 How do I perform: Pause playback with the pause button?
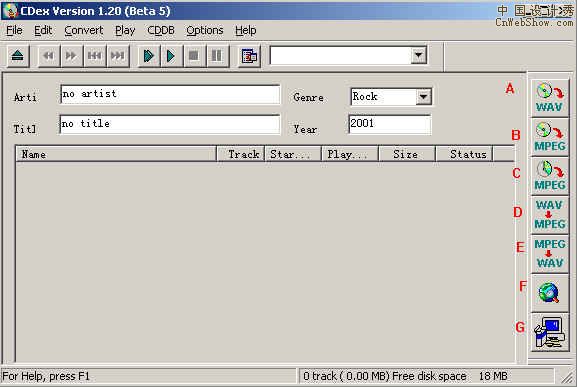217,56
